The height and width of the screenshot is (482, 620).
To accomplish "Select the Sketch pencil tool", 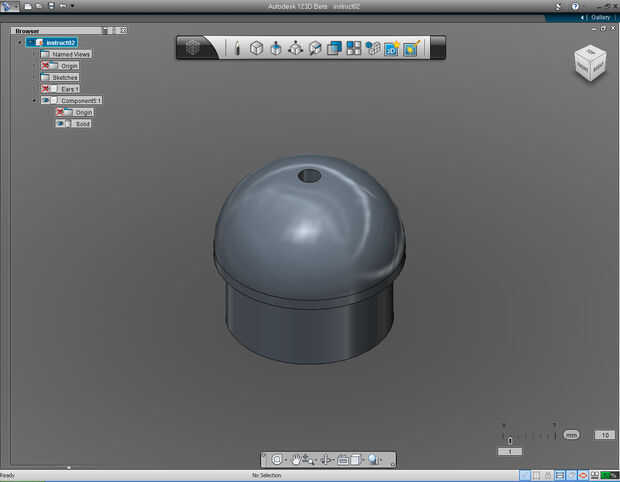I will coord(237,48).
